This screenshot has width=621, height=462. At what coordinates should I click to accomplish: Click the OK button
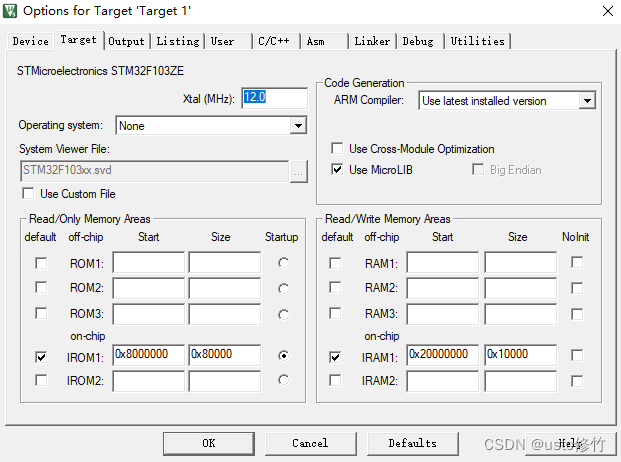point(209,443)
